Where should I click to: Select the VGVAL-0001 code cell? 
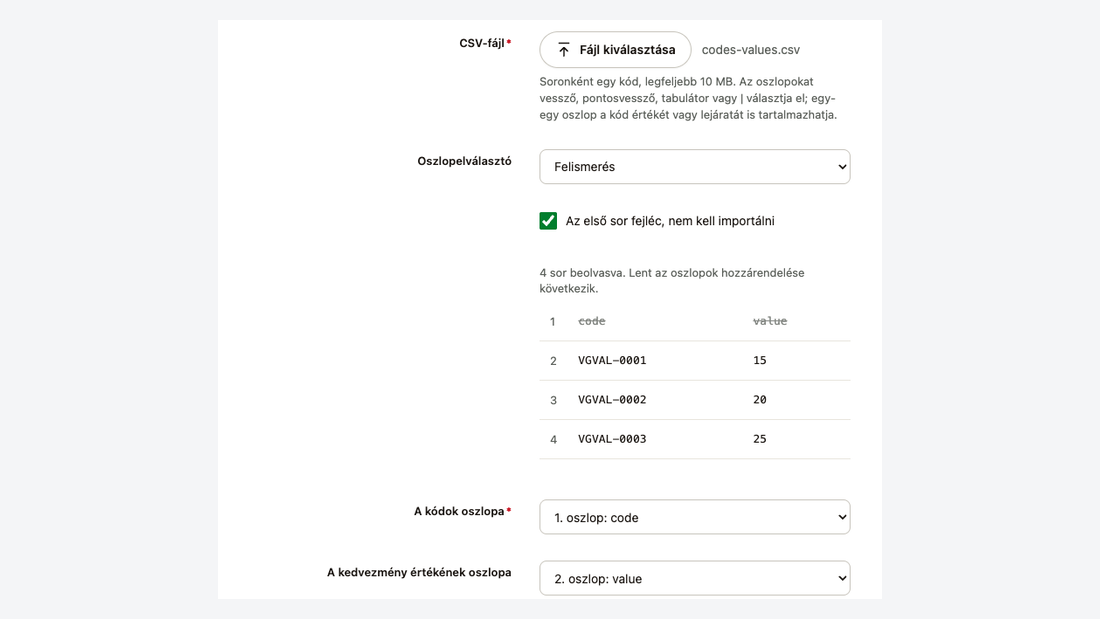(x=612, y=361)
